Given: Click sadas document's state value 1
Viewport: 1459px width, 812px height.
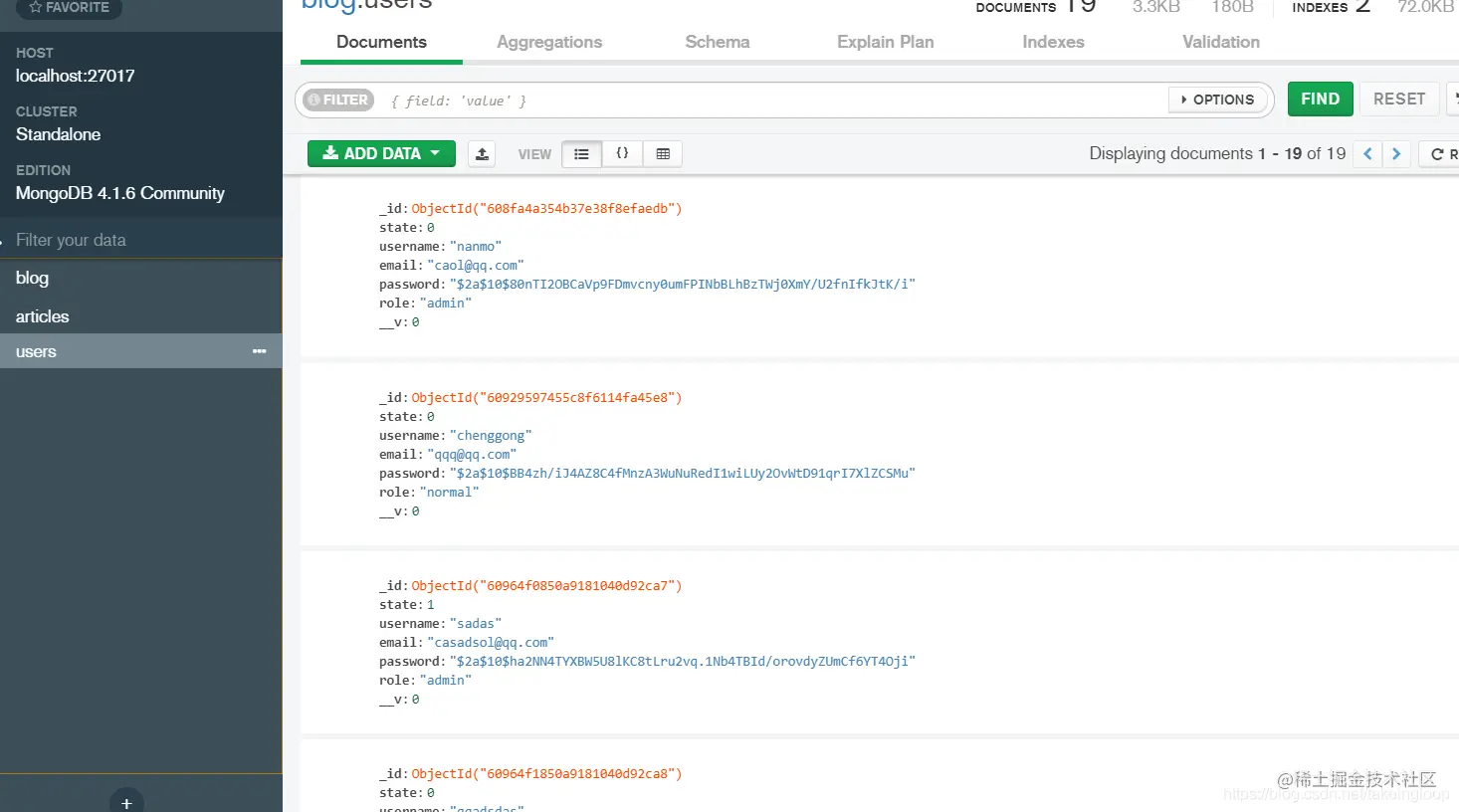Looking at the screenshot, I should pyautogui.click(x=431, y=605).
